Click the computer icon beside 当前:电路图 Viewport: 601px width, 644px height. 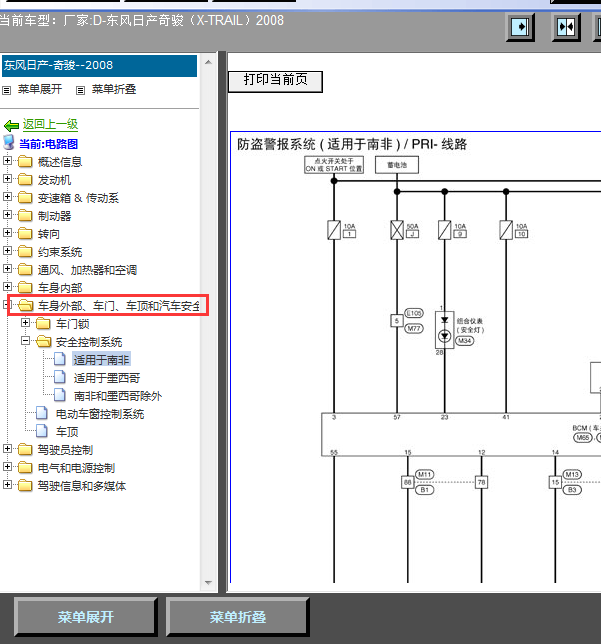(x=9, y=143)
